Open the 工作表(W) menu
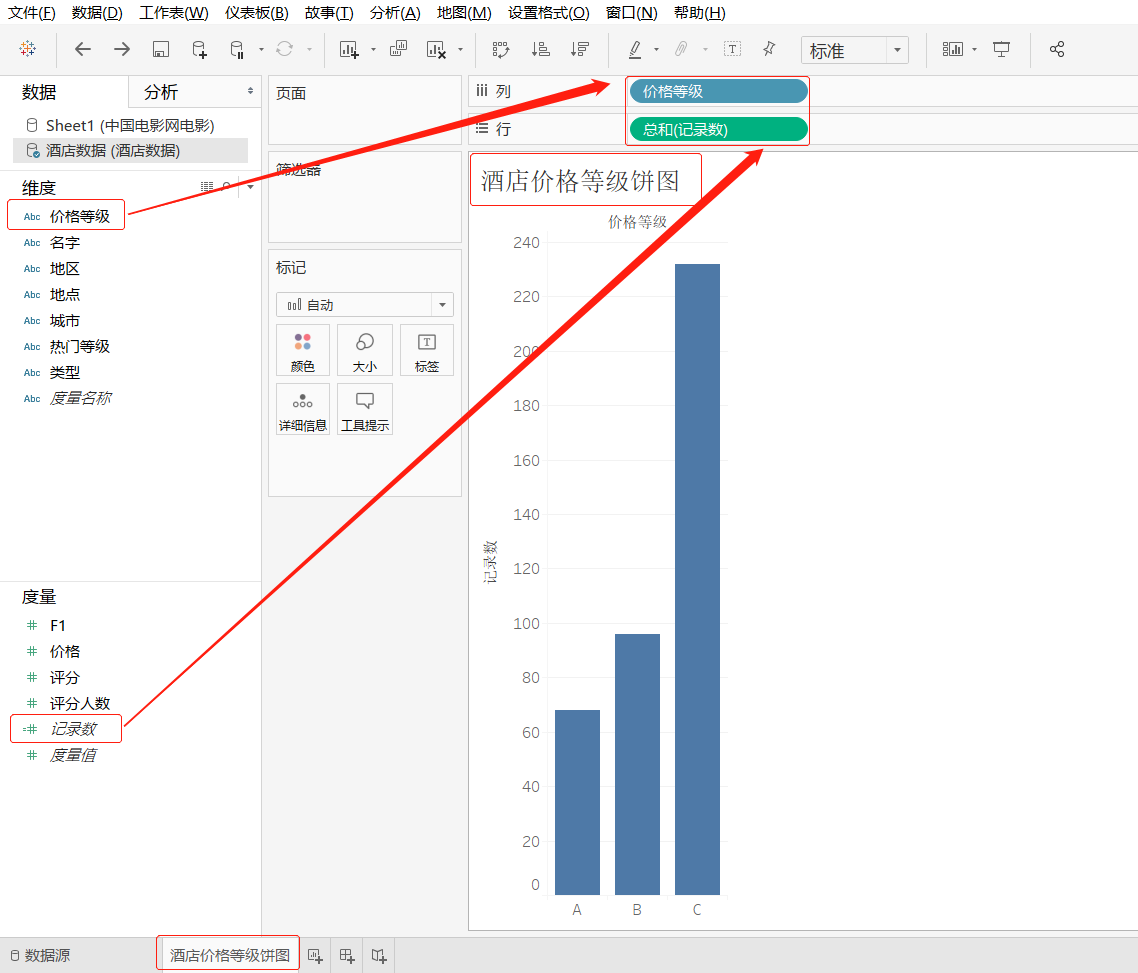This screenshot has height=973, width=1138. pos(173,12)
